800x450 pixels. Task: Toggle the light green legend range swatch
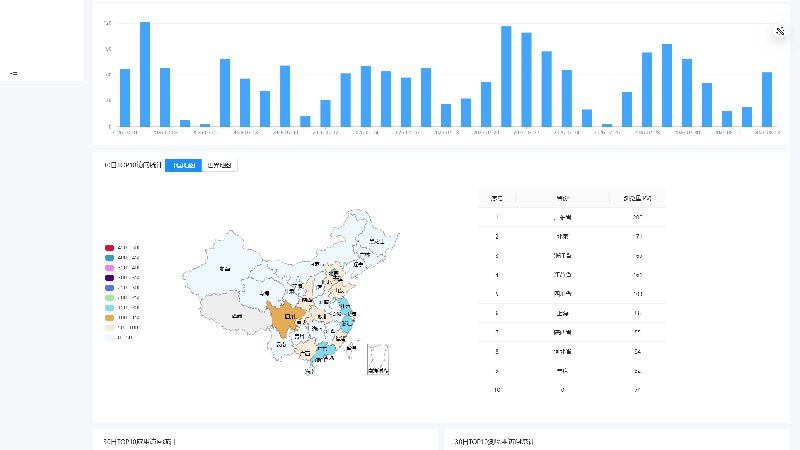click(x=109, y=297)
